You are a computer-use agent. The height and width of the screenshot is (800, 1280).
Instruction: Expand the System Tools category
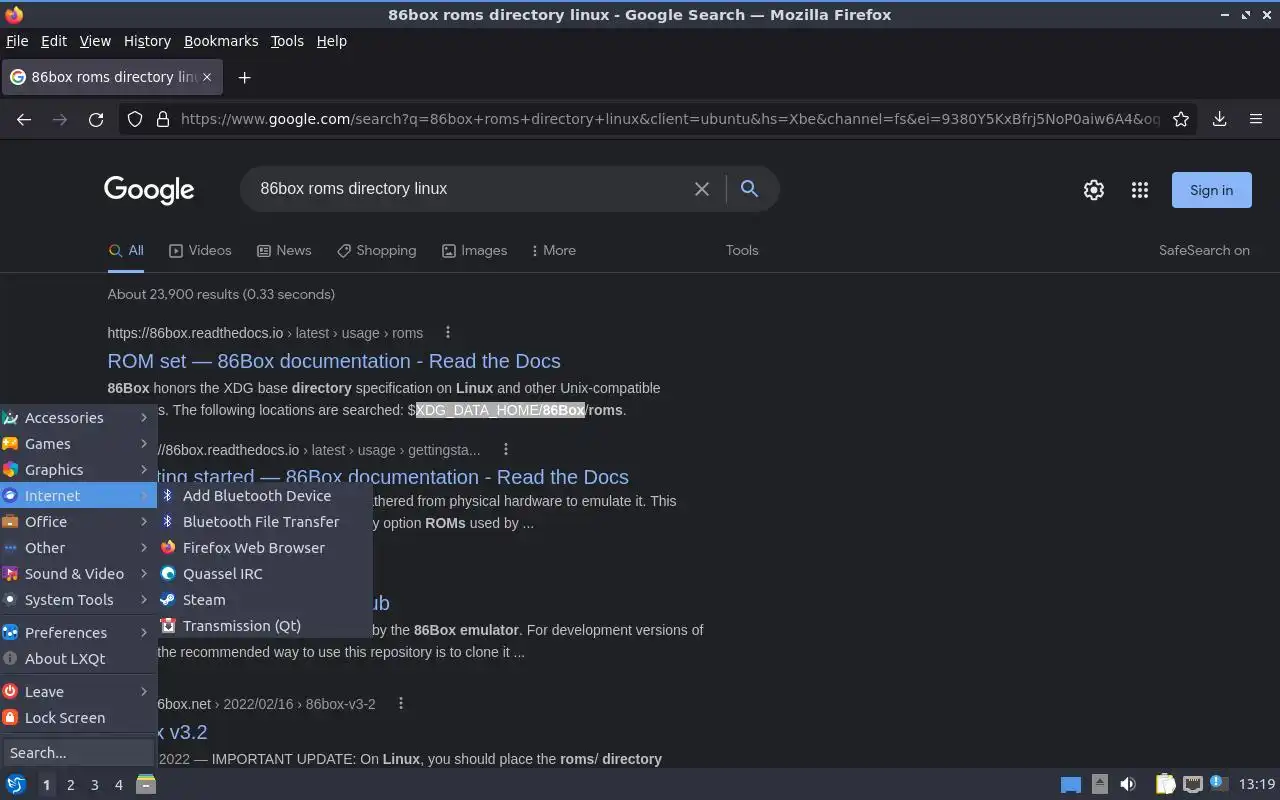coord(78,600)
